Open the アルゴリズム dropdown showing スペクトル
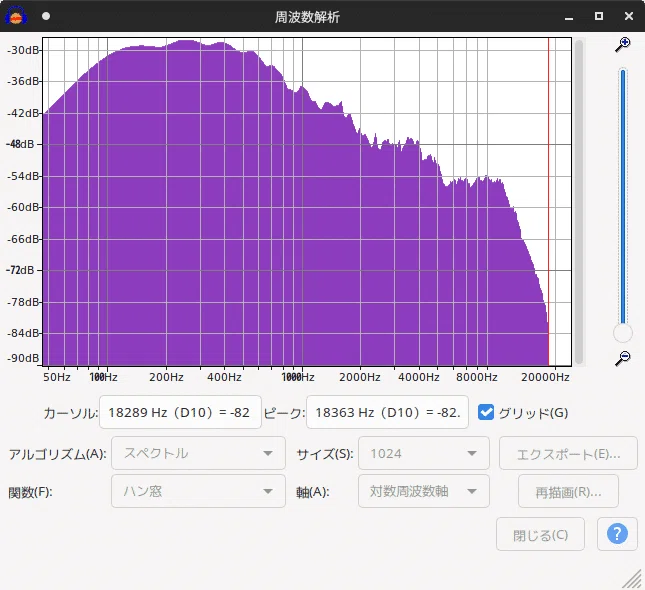The height and width of the screenshot is (590, 645). [x=198, y=453]
